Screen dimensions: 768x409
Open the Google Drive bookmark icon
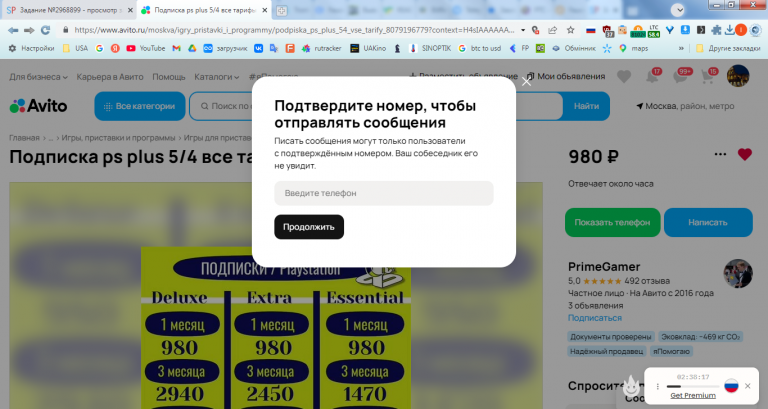tap(192, 48)
